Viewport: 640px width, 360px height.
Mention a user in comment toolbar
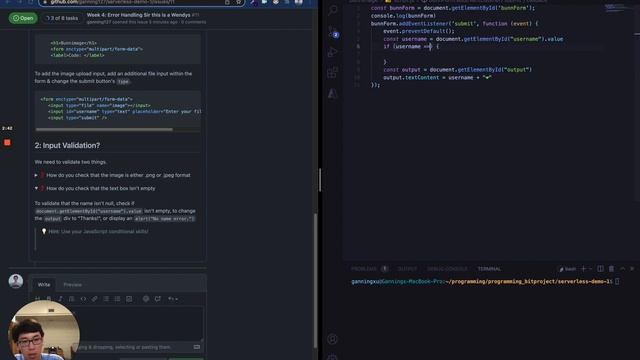coord(146,299)
